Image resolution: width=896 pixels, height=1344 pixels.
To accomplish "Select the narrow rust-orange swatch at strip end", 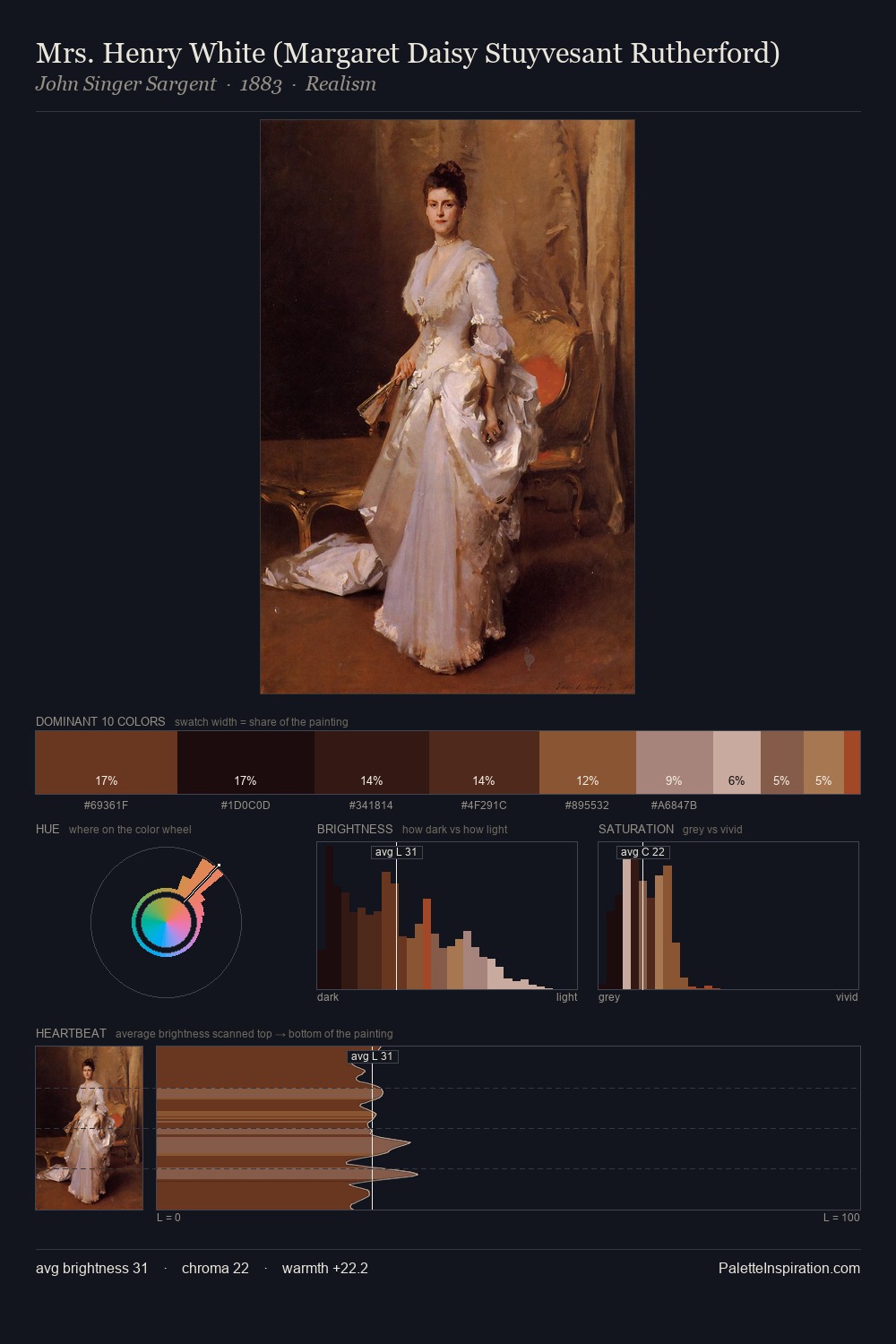I will [x=852, y=762].
